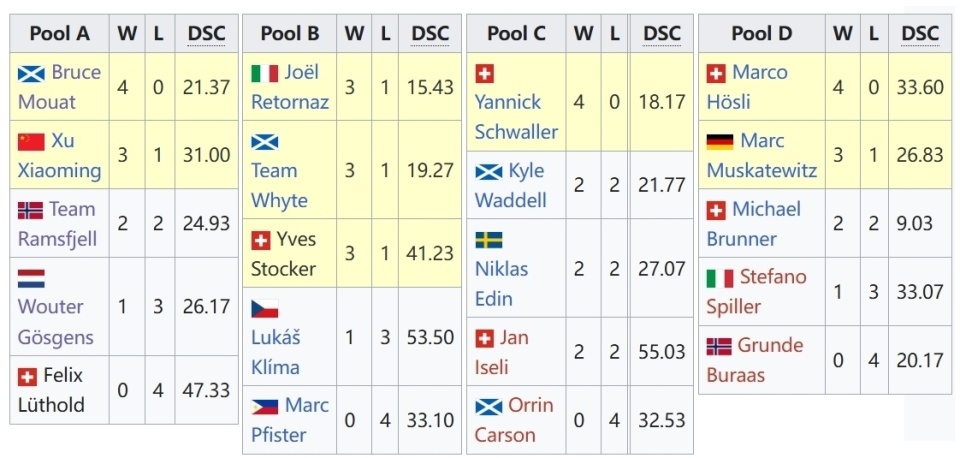Click the Netherlands flag above Wouter Gösgens
The width and height of the screenshot is (960, 458).
click(x=31, y=279)
